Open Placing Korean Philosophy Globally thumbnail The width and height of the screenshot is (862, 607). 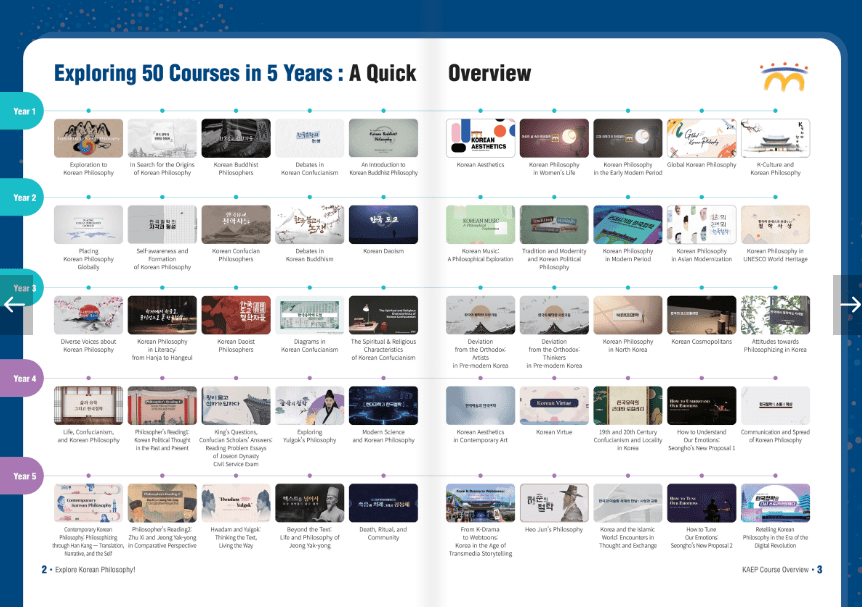click(x=89, y=224)
